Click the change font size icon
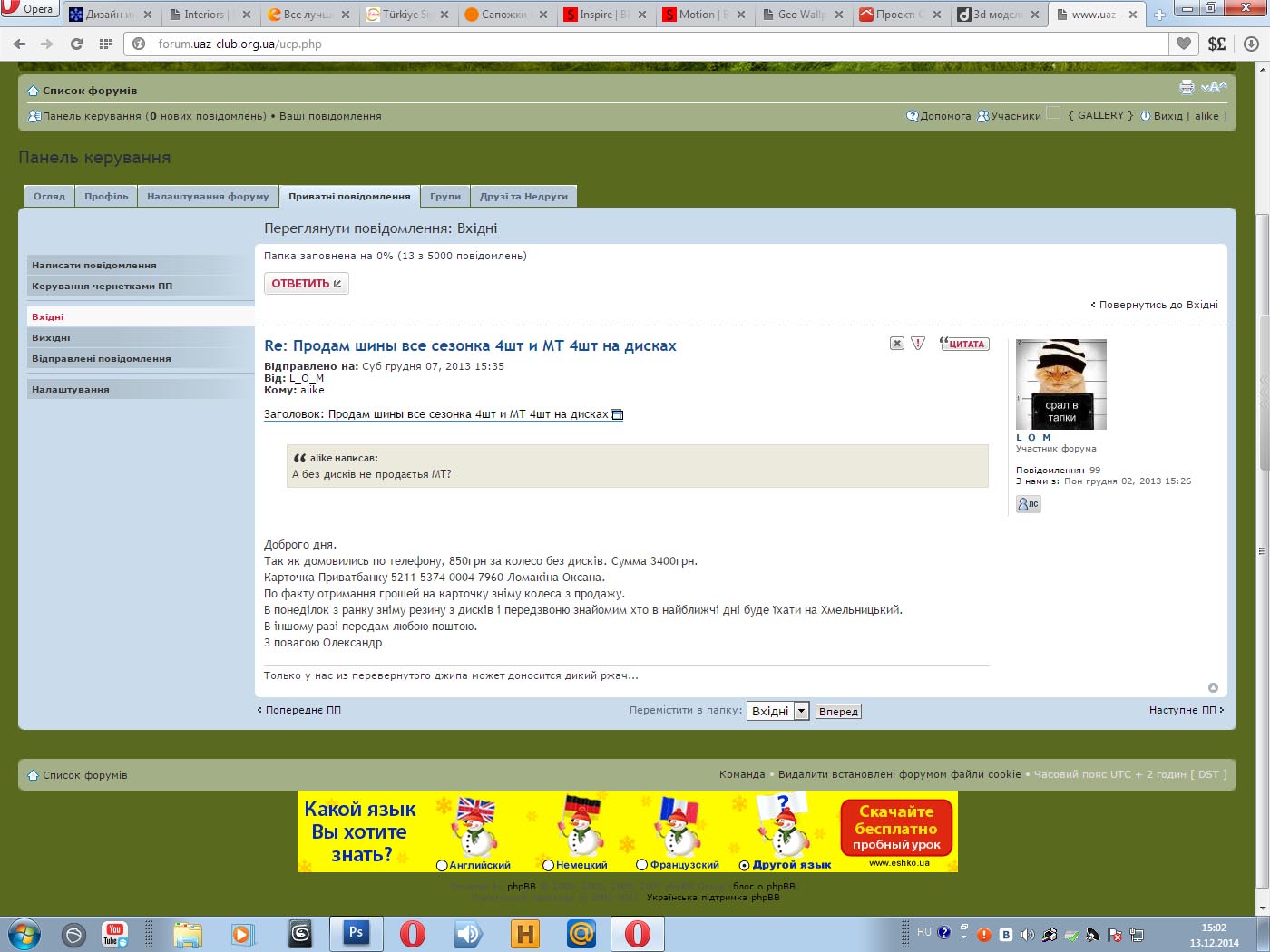The image size is (1270, 952). (x=1214, y=87)
